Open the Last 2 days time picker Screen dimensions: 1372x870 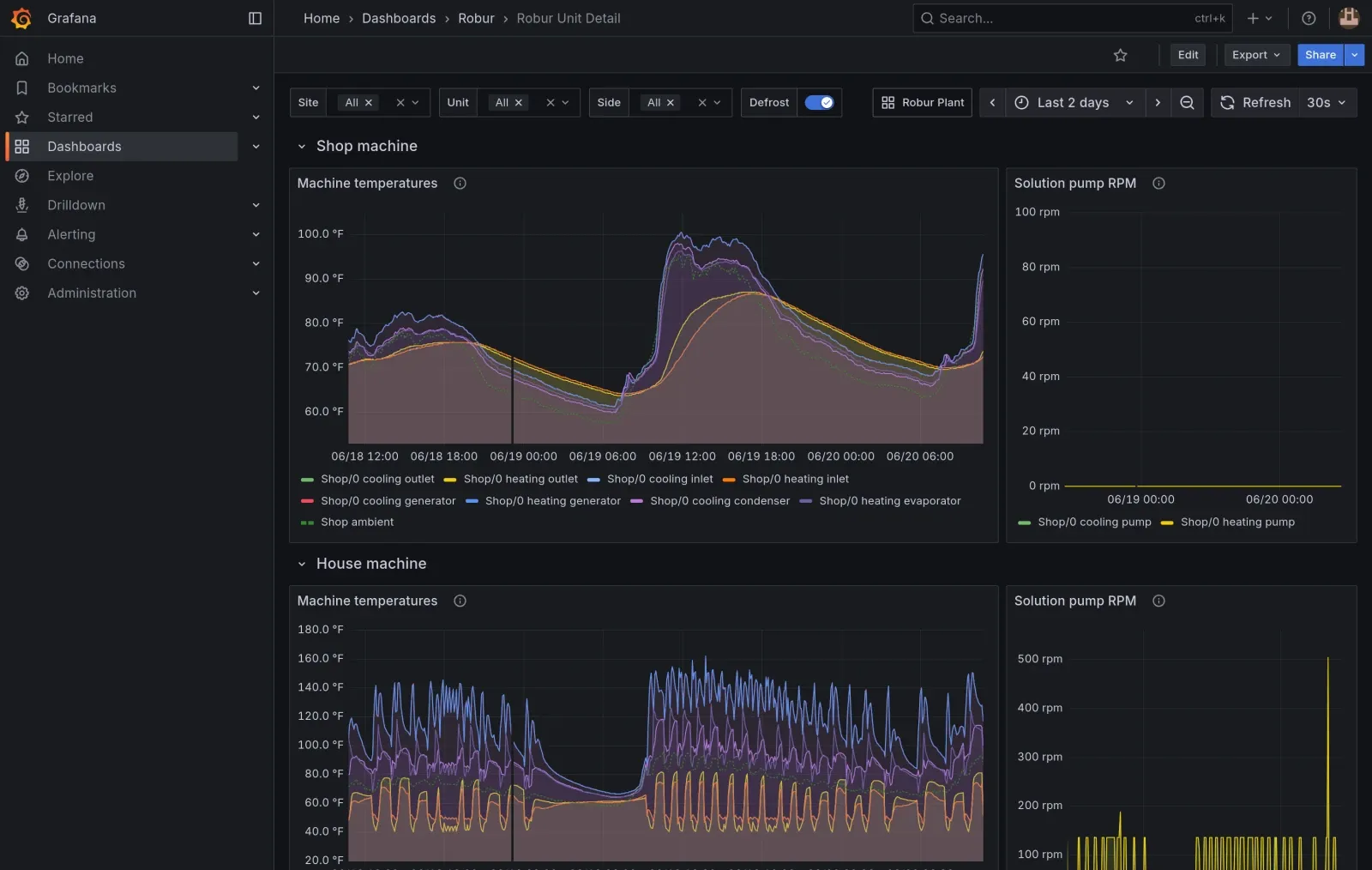coord(1074,102)
